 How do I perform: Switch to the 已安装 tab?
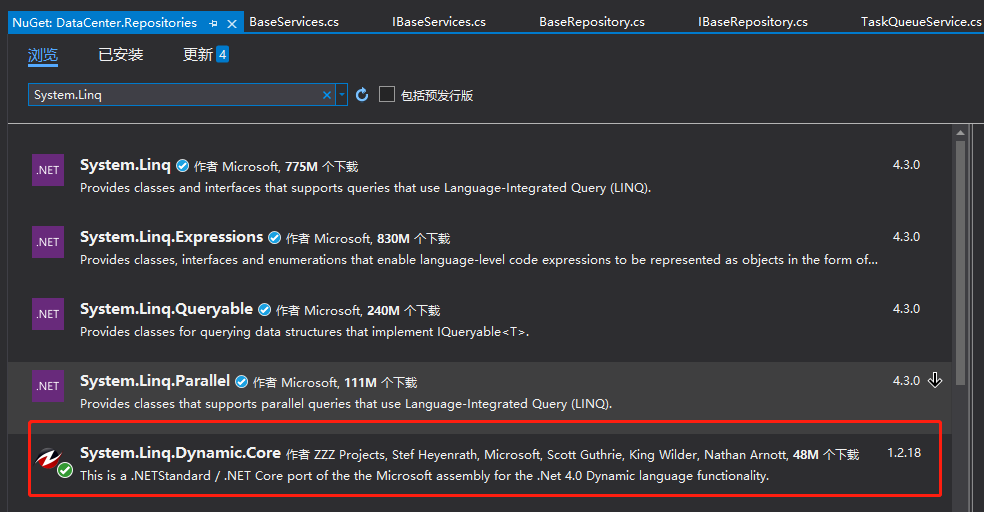[120, 55]
